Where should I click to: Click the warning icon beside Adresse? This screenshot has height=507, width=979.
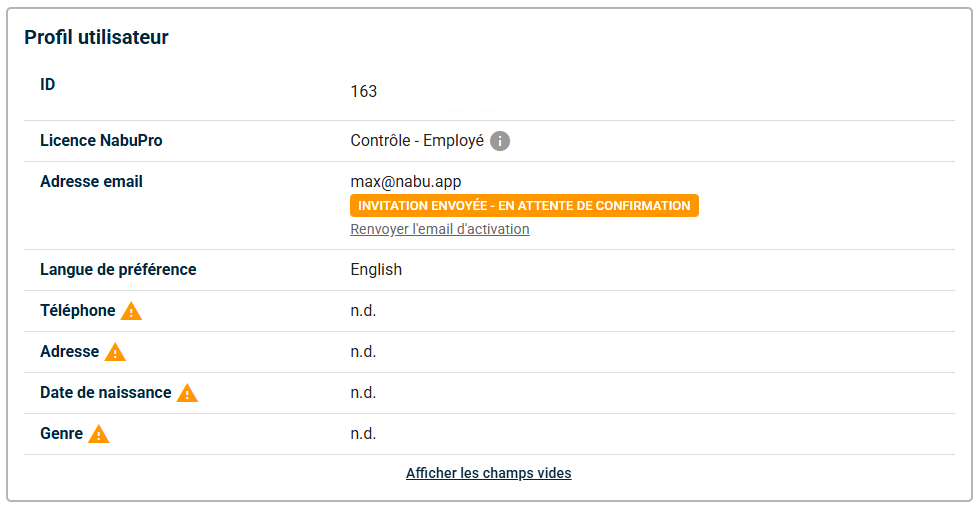pos(115,352)
